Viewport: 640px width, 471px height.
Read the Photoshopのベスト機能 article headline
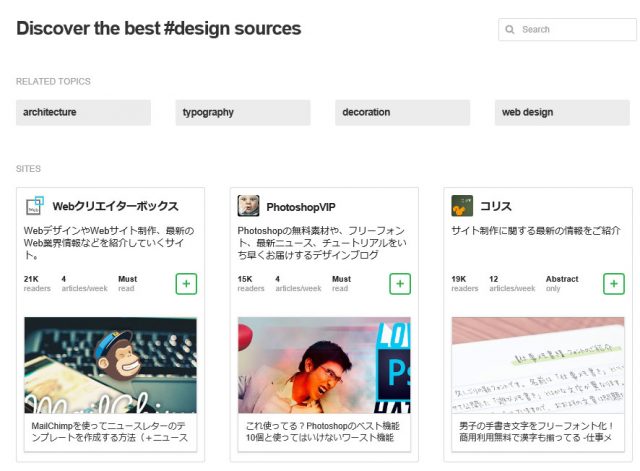[x=324, y=431]
